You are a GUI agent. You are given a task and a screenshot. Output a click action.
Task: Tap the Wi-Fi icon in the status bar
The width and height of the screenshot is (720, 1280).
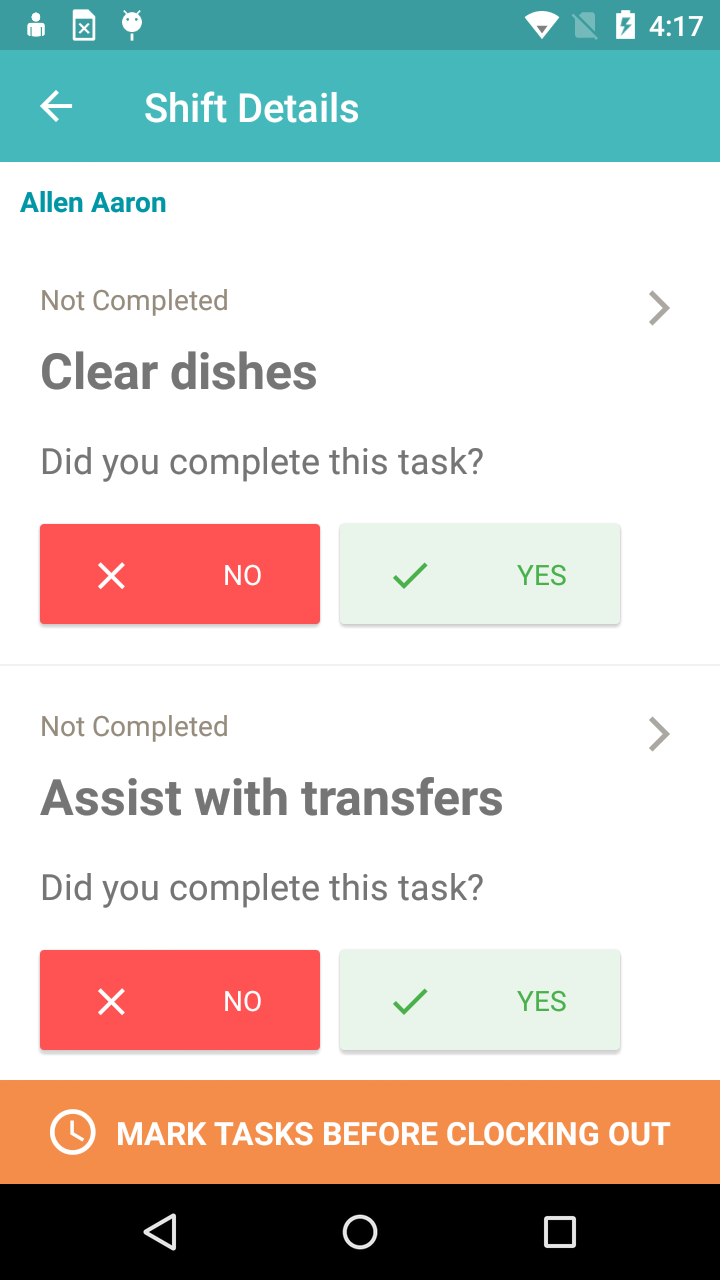[x=541, y=25]
